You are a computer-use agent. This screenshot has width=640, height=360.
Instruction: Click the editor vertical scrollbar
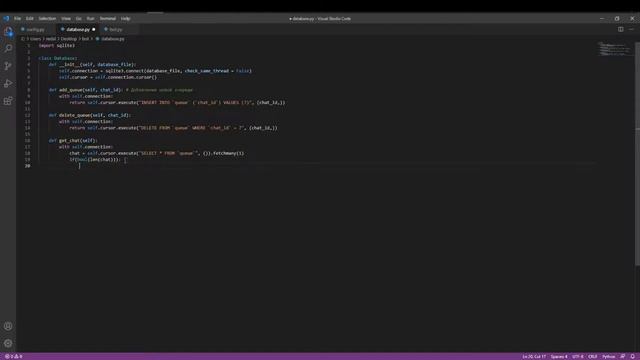tap(637, 153)
